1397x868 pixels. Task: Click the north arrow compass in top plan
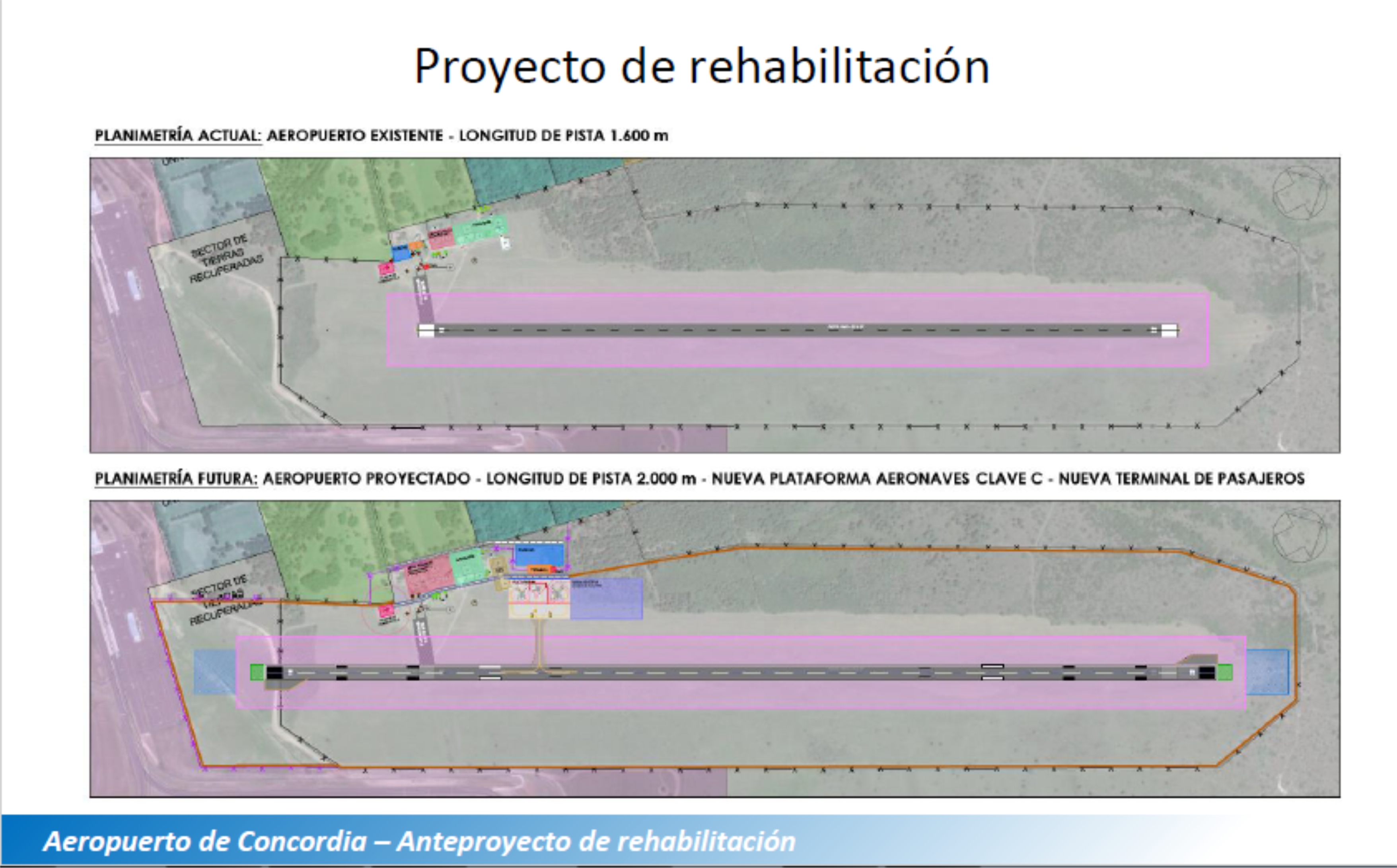[x=1299, y=192]
